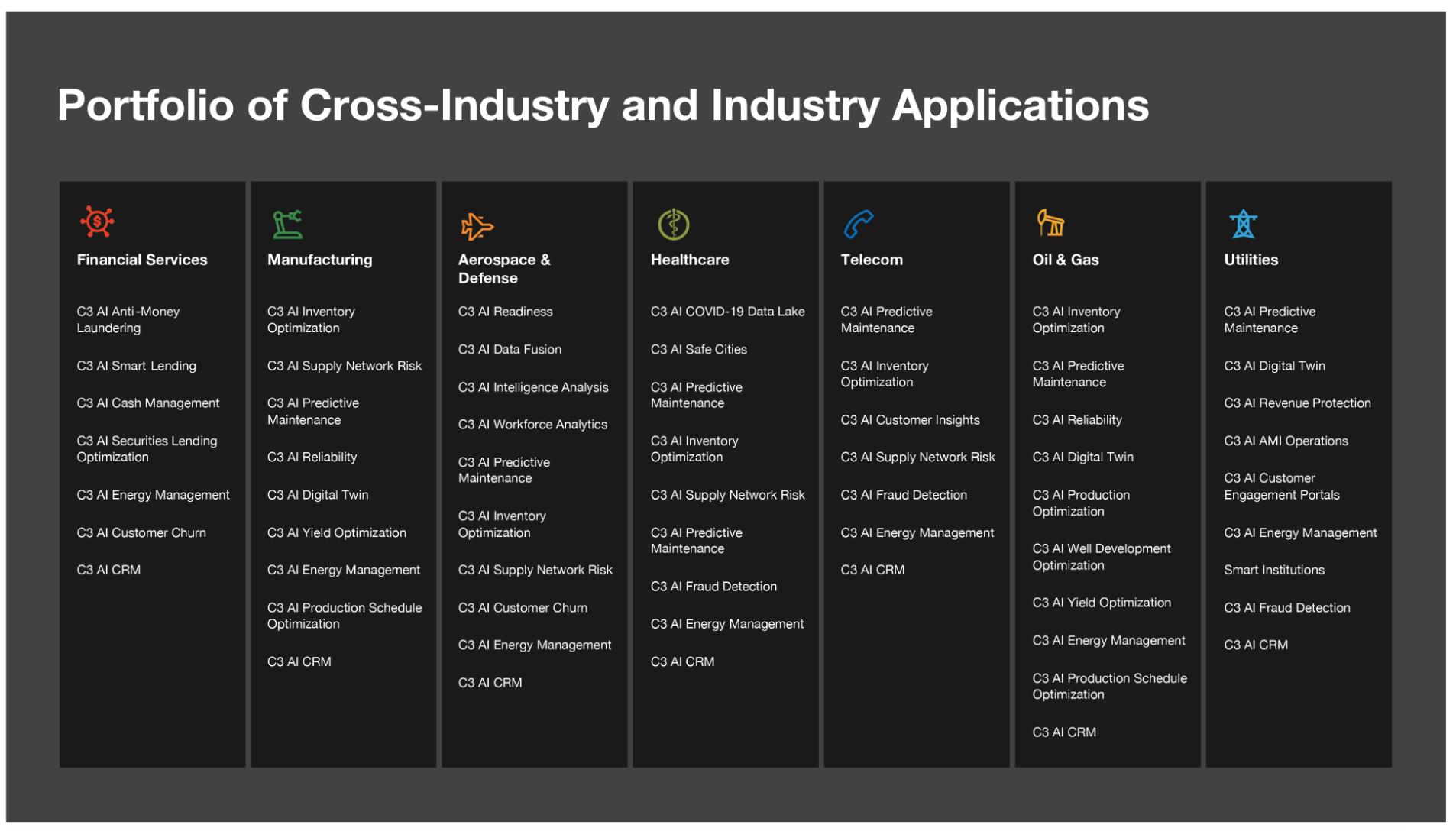This screenshot has width=1456, height=831.
Task: Click the Aerospace & Defense jet icon
Action: pyautogui.click(x=477, y=226)
